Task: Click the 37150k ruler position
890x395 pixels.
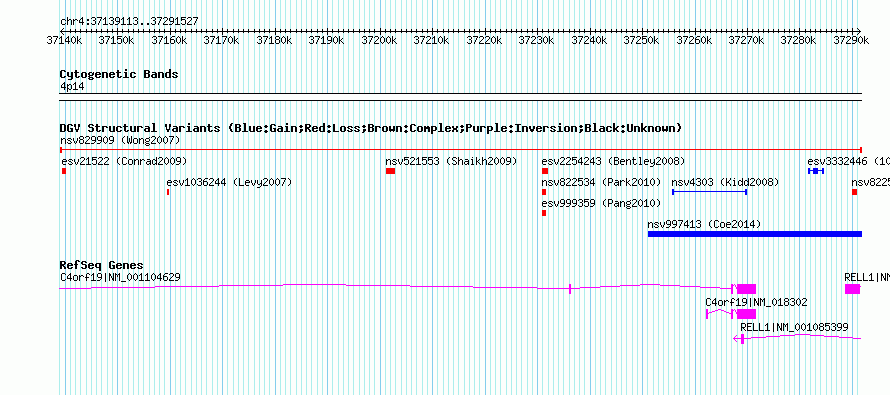Action: point(116,40)
